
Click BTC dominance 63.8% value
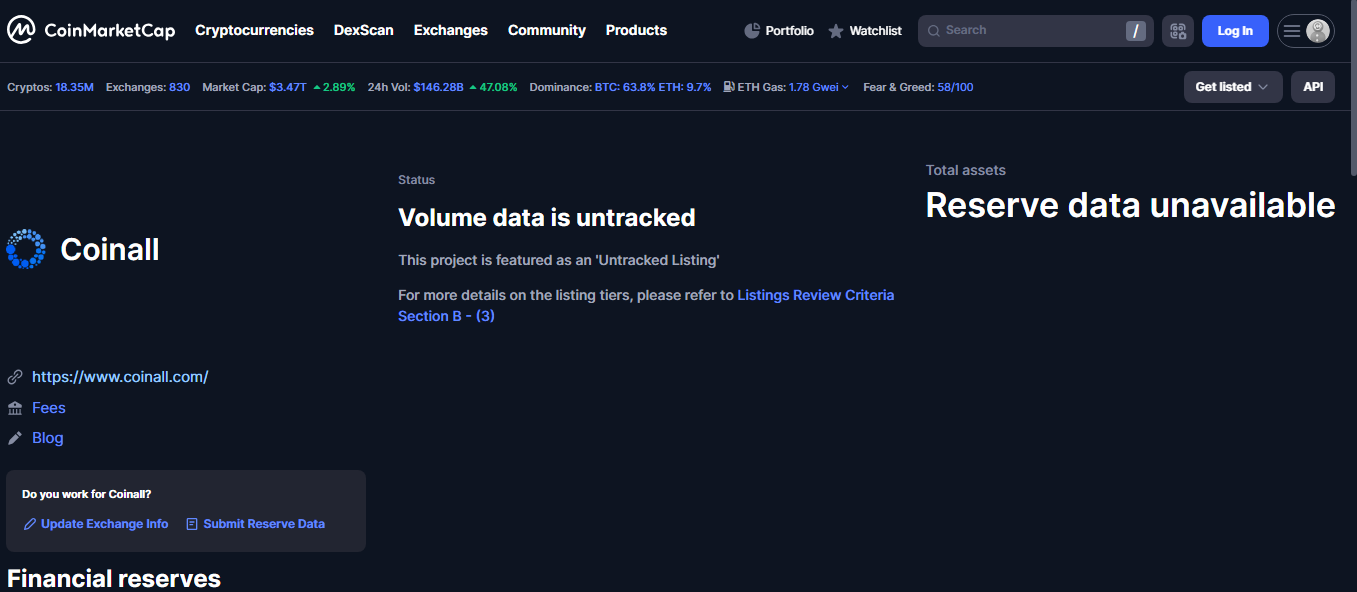coord(624,87)
